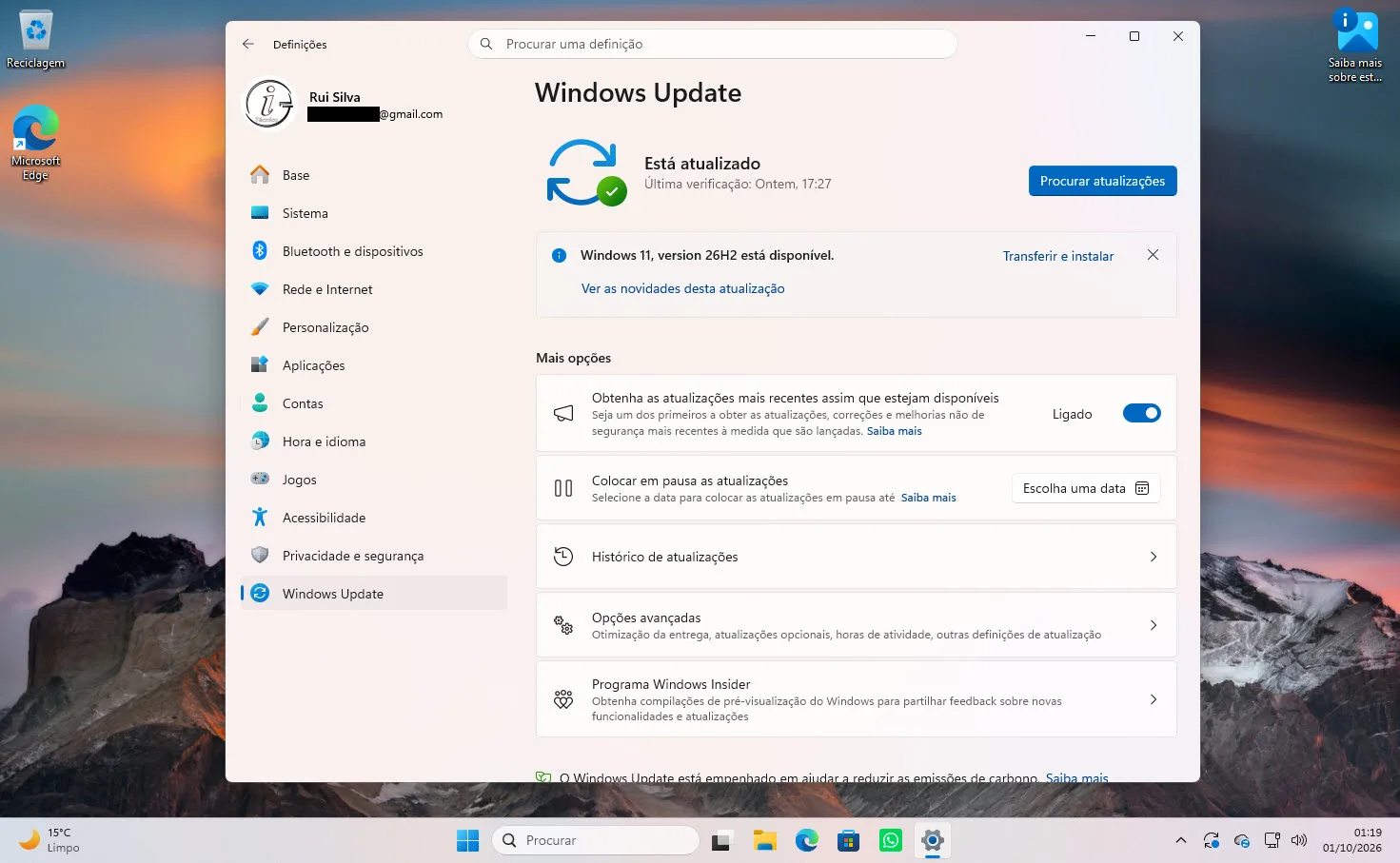Open 'Contas' settings

coord(374,403)
